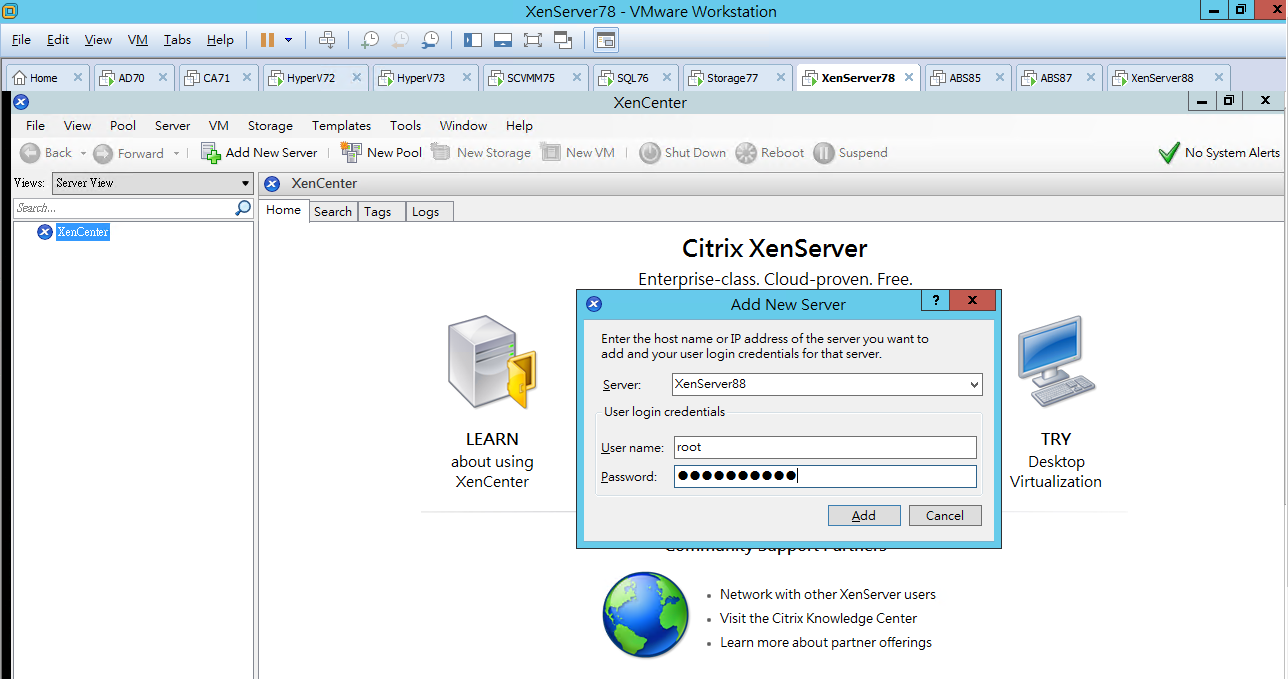Open Visit the Citrix Knowledge Center link
Viewport: 1288px width, 679px height.
[x=818, y=618]
